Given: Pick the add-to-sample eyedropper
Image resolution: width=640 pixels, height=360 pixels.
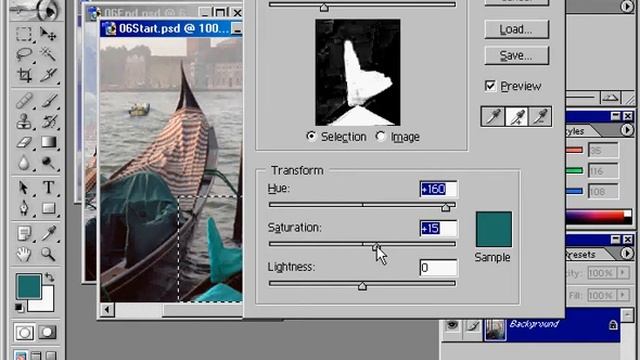Looking at the screenshot, I should tap(516, 116).
